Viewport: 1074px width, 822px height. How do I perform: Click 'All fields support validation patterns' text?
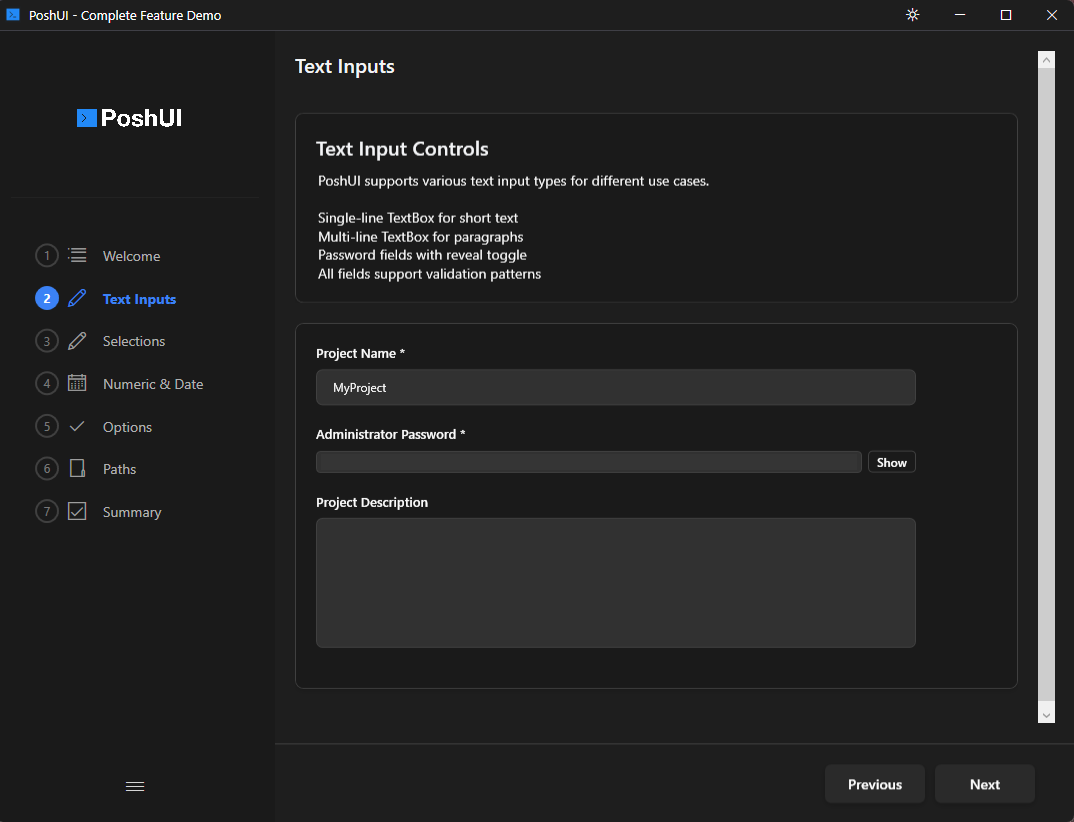429,274
